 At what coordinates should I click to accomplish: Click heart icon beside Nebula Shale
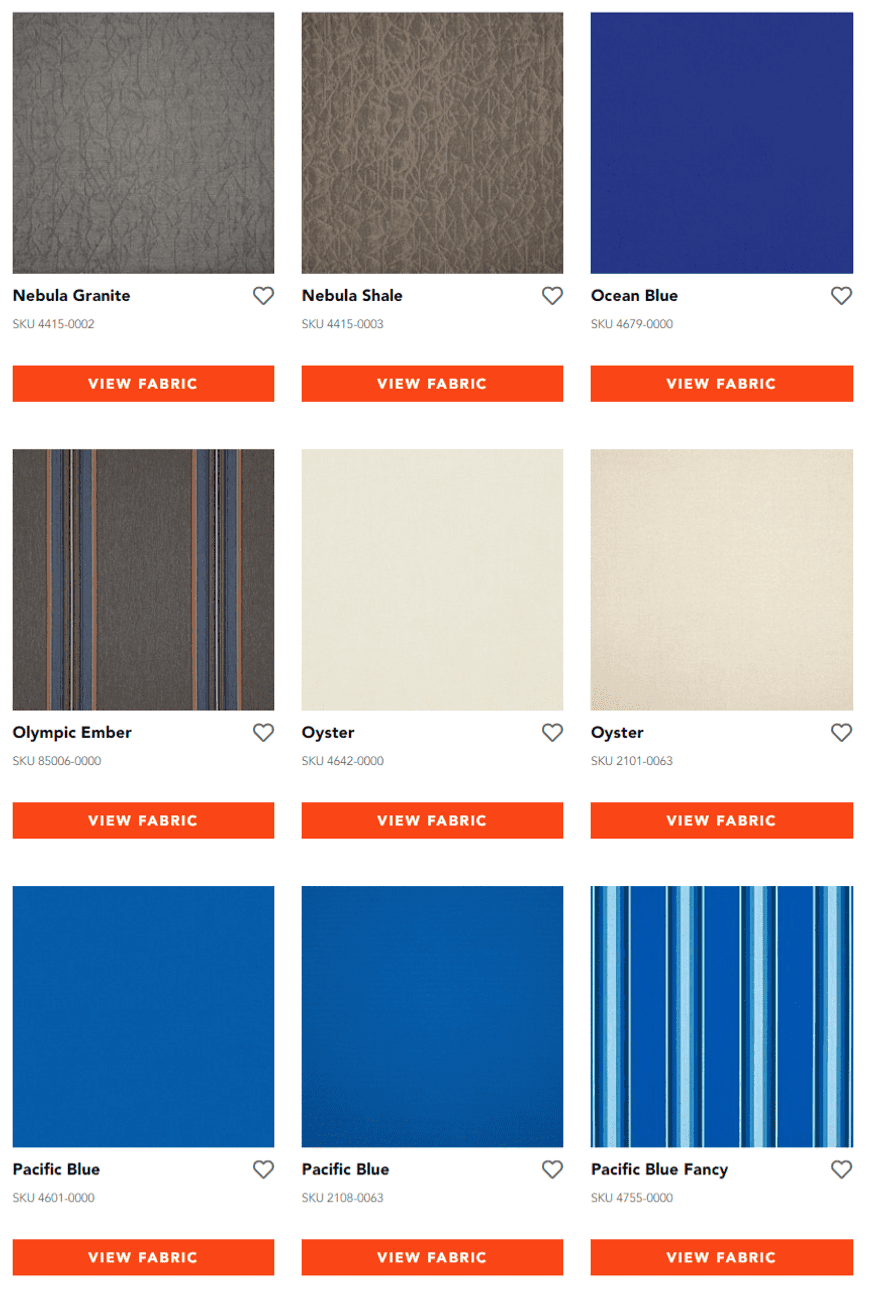(x=552, y=296)
